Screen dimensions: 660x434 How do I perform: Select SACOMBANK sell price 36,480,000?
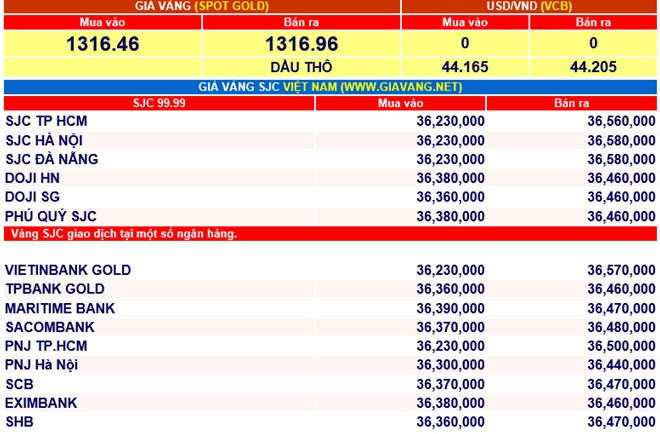(x=621, y=327)
